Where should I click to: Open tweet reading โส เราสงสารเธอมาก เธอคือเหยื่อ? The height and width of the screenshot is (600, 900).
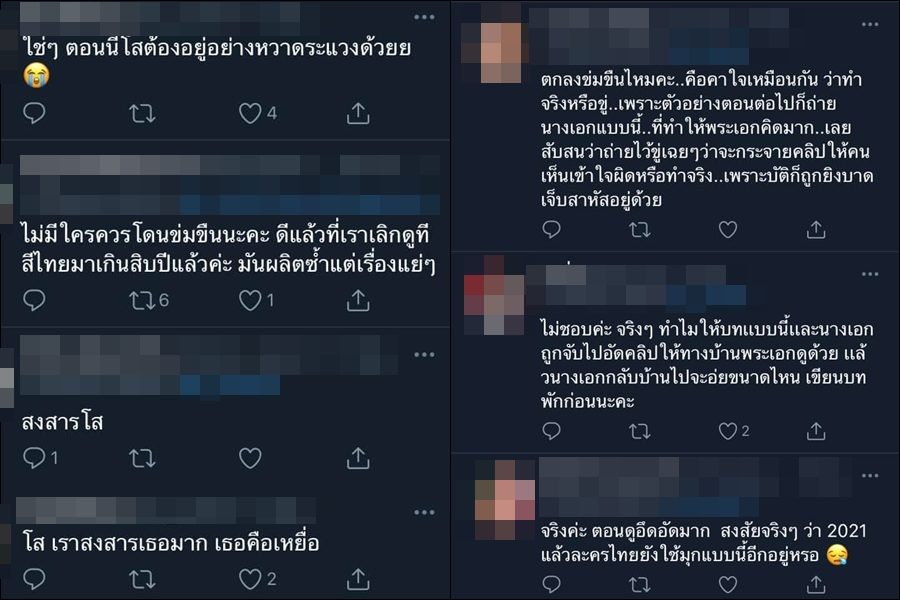click(171, 543)
